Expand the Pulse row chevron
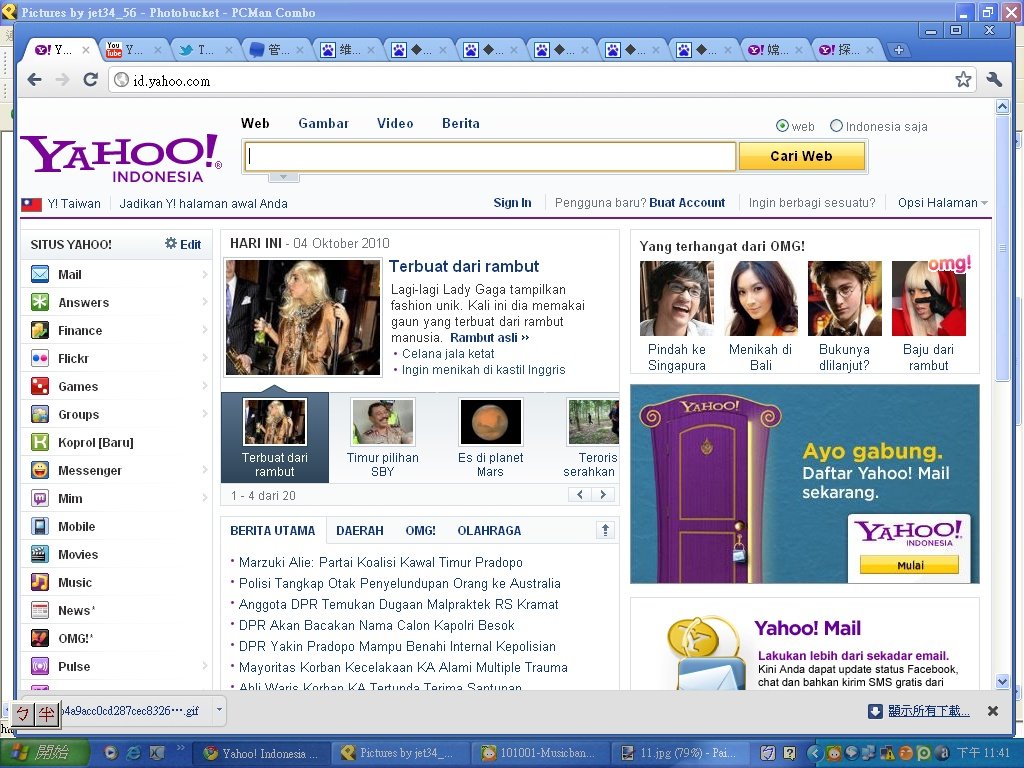 [x=204, y=665]
